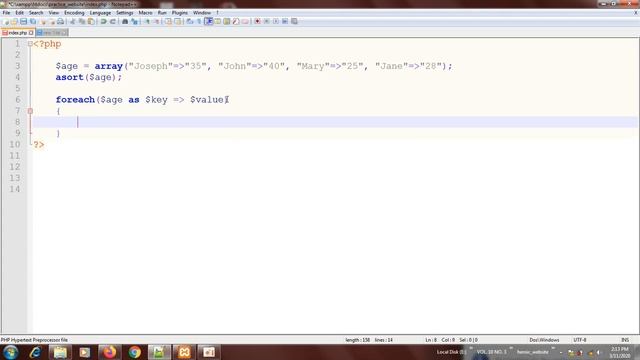
Task: Open the Run menu
Action: [162, 13]
